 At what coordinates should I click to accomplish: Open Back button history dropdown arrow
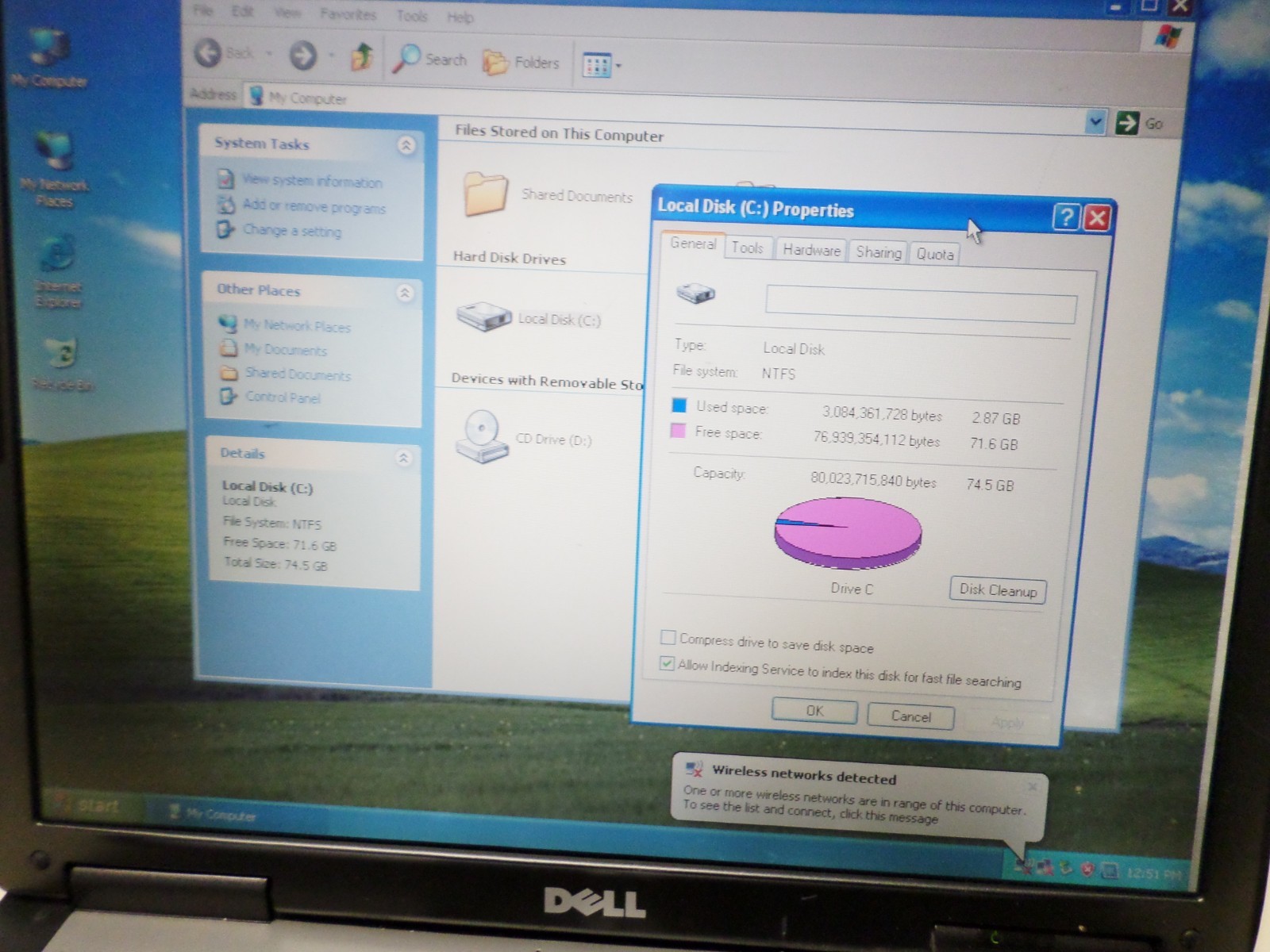269,54
